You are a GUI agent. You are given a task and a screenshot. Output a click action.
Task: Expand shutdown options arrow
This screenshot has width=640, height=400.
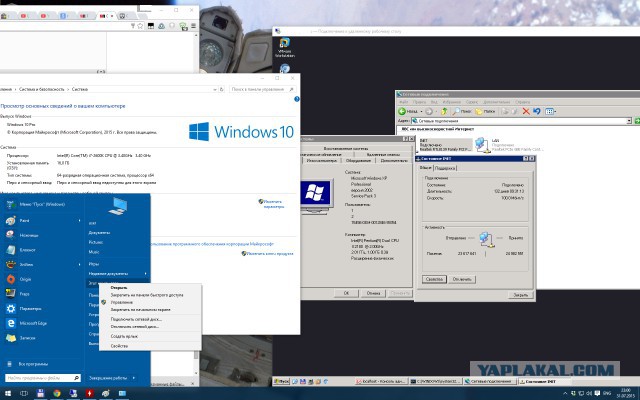(x=134, y=378)
